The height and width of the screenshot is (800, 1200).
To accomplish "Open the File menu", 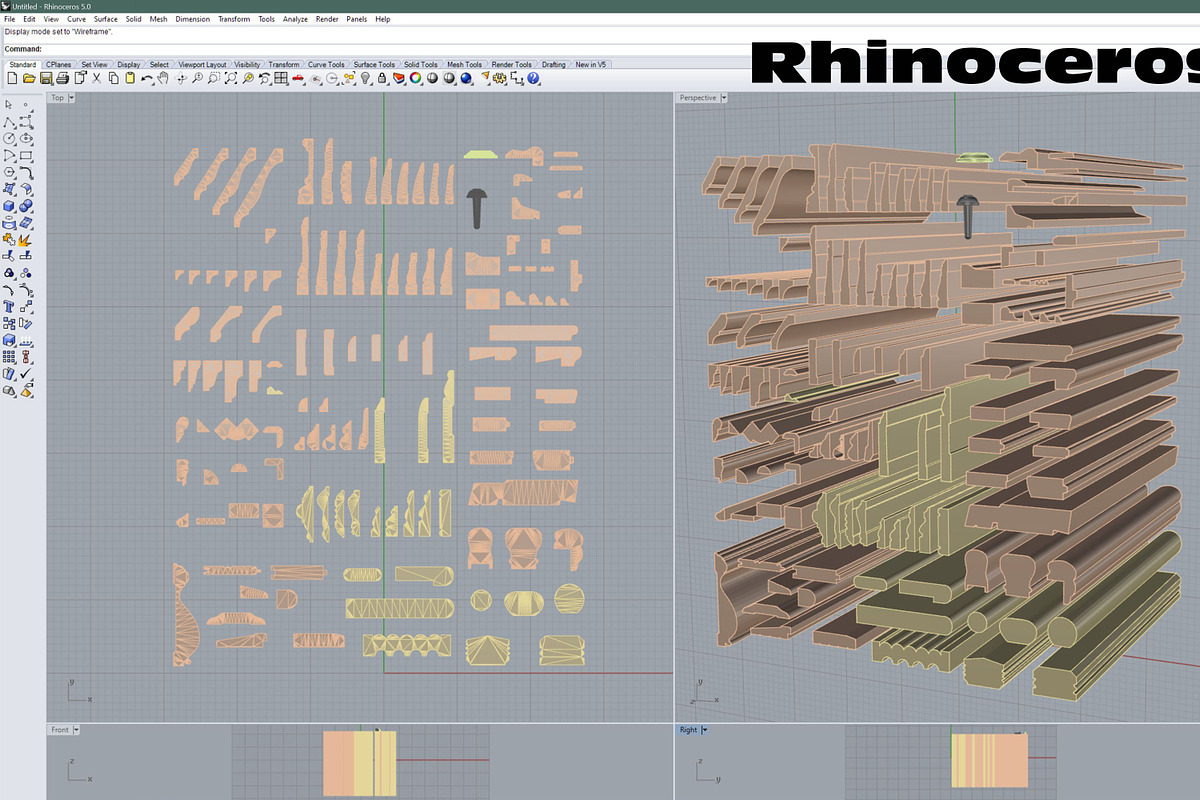I will (x=10, y=19).
